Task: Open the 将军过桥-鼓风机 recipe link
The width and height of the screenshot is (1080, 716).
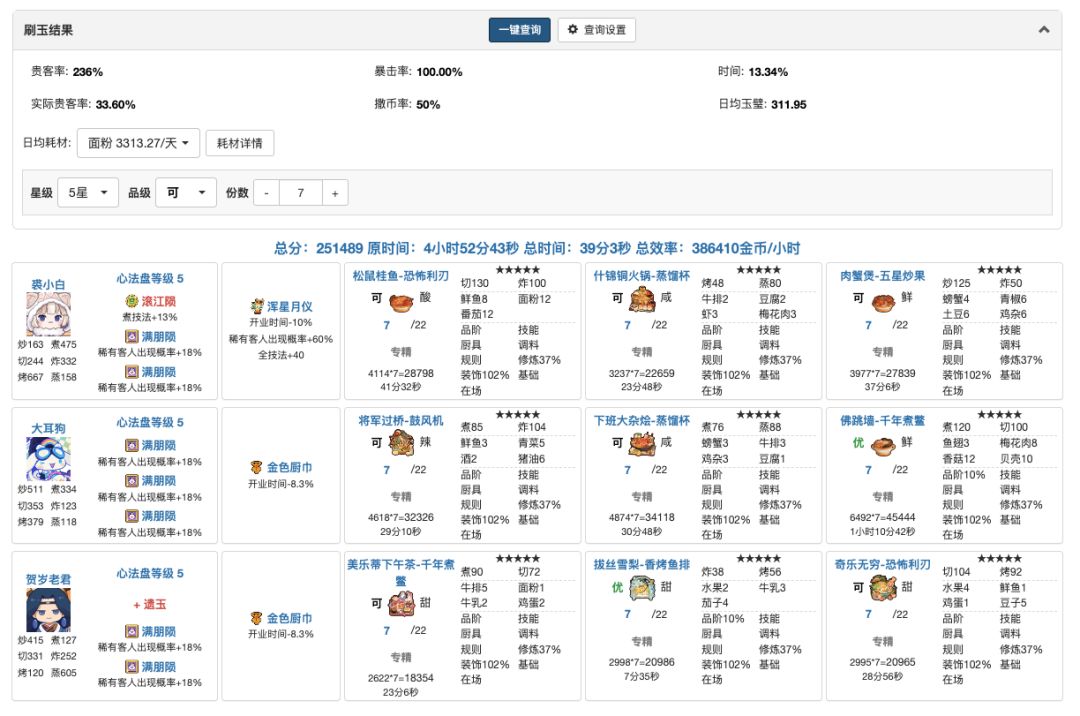Action: 400,421
